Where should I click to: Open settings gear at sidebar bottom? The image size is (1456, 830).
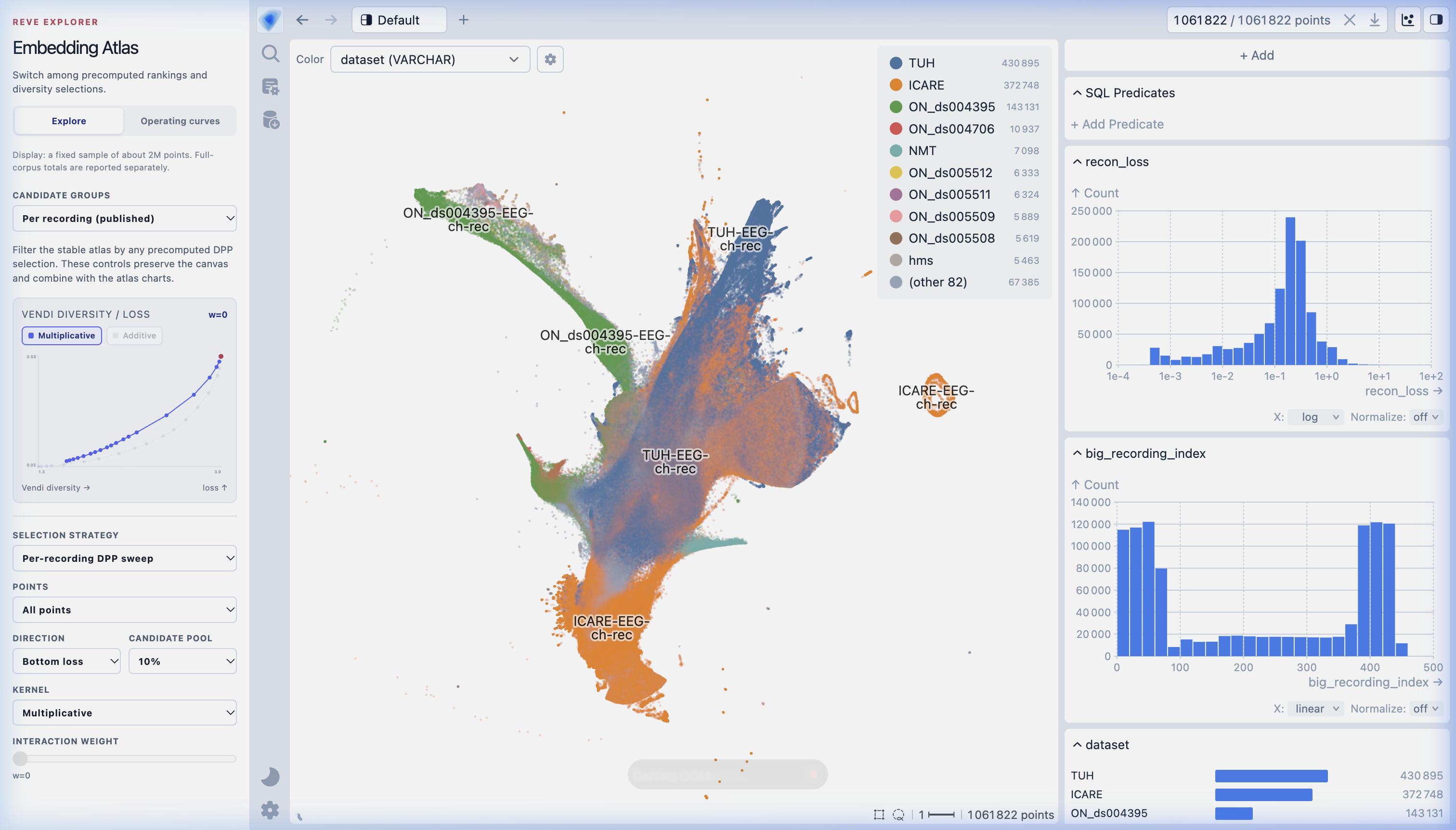tap(270, 809)
